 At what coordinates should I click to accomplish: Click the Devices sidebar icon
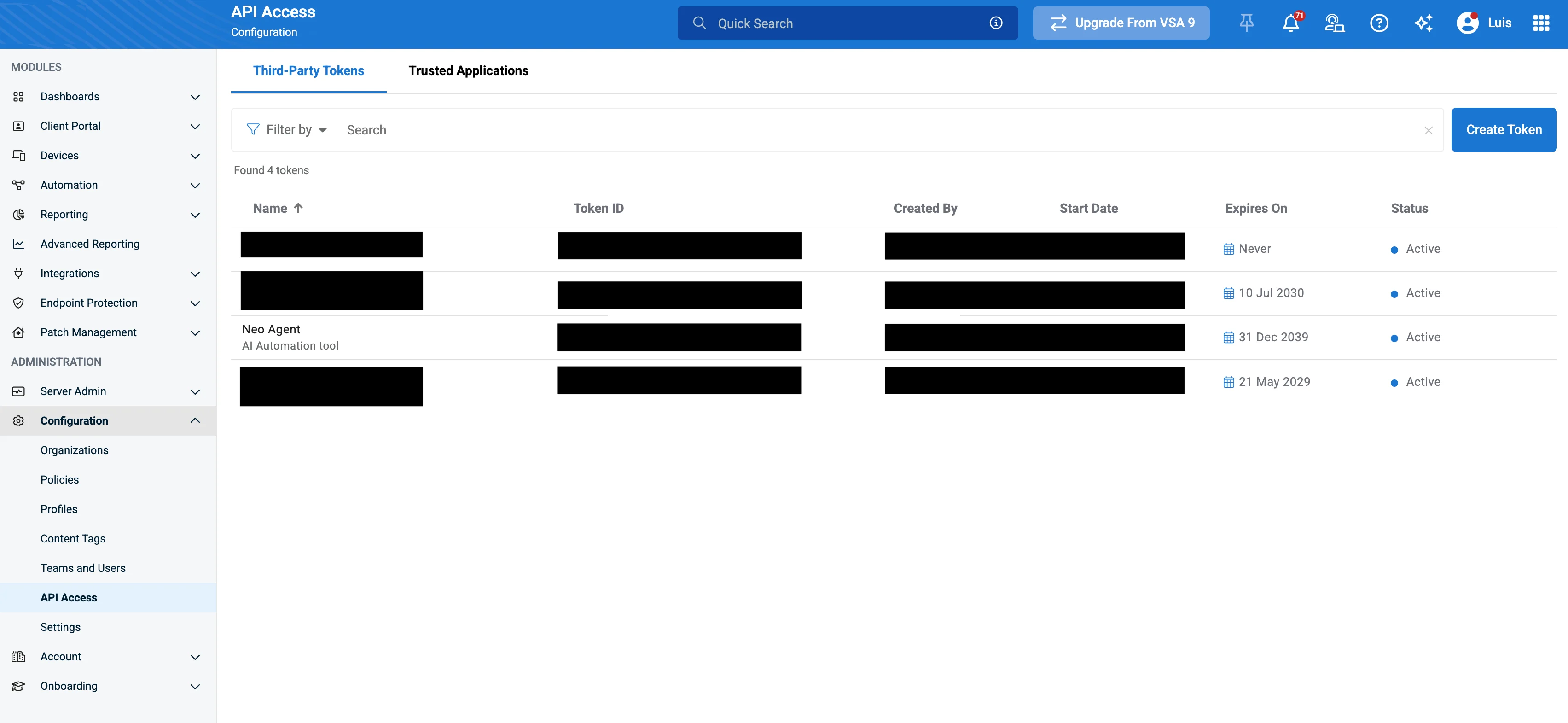[x=18, y=155]
